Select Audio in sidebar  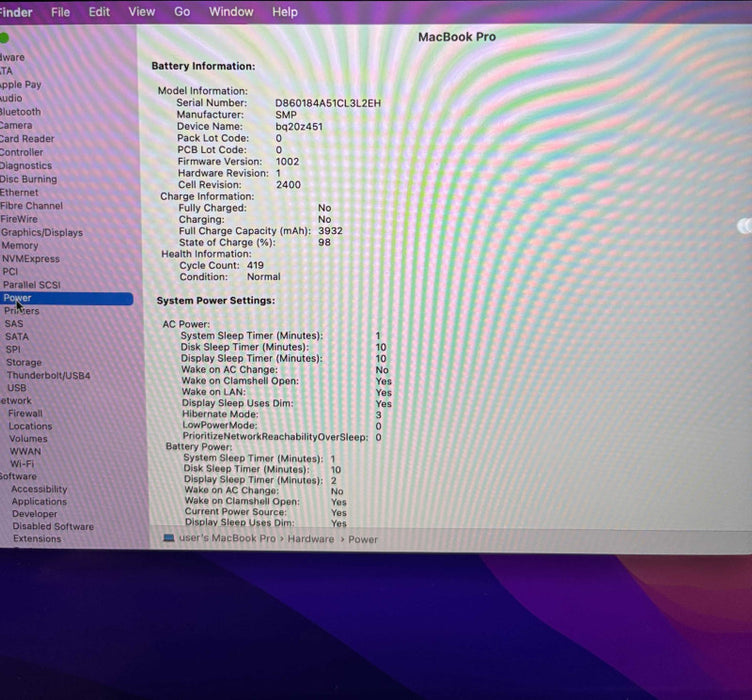pos(11,98)
